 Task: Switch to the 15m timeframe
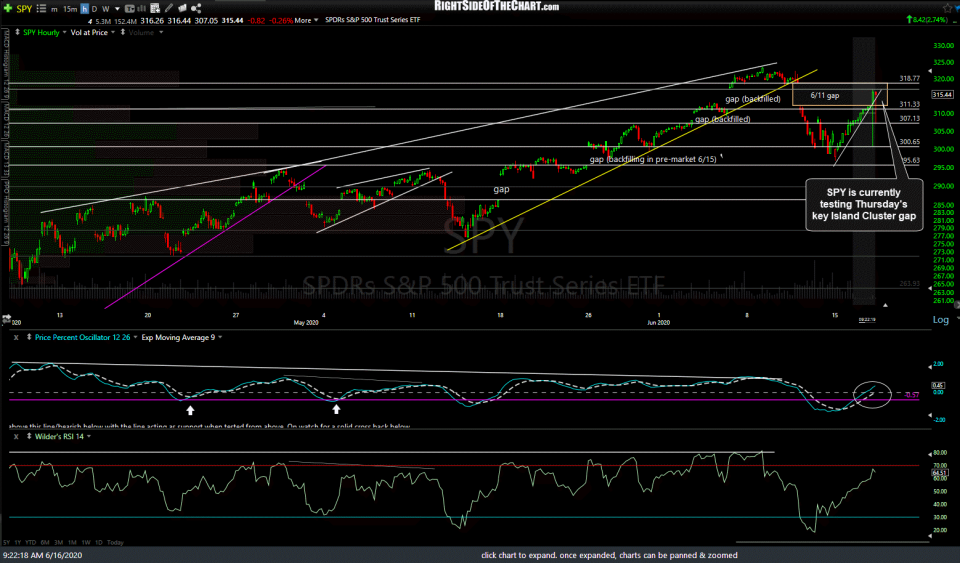[70, 9]
